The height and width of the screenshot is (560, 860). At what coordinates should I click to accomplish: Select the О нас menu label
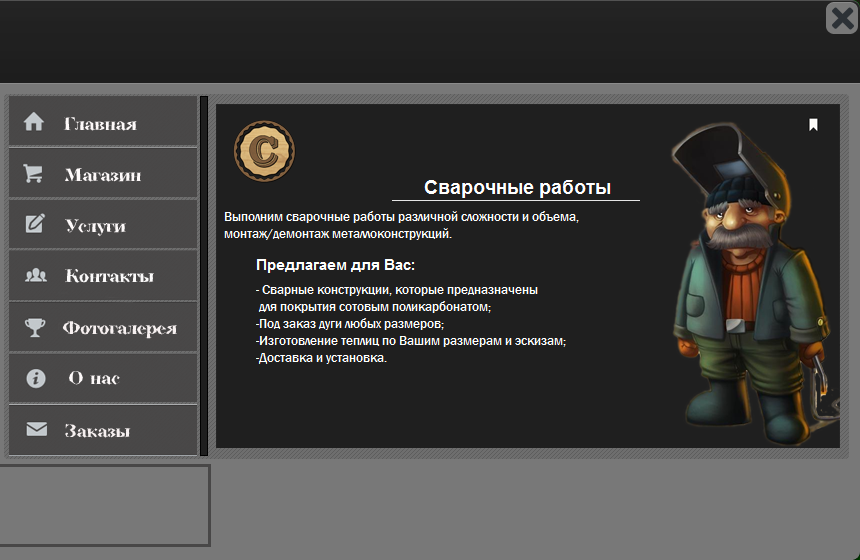coord(94,379)
